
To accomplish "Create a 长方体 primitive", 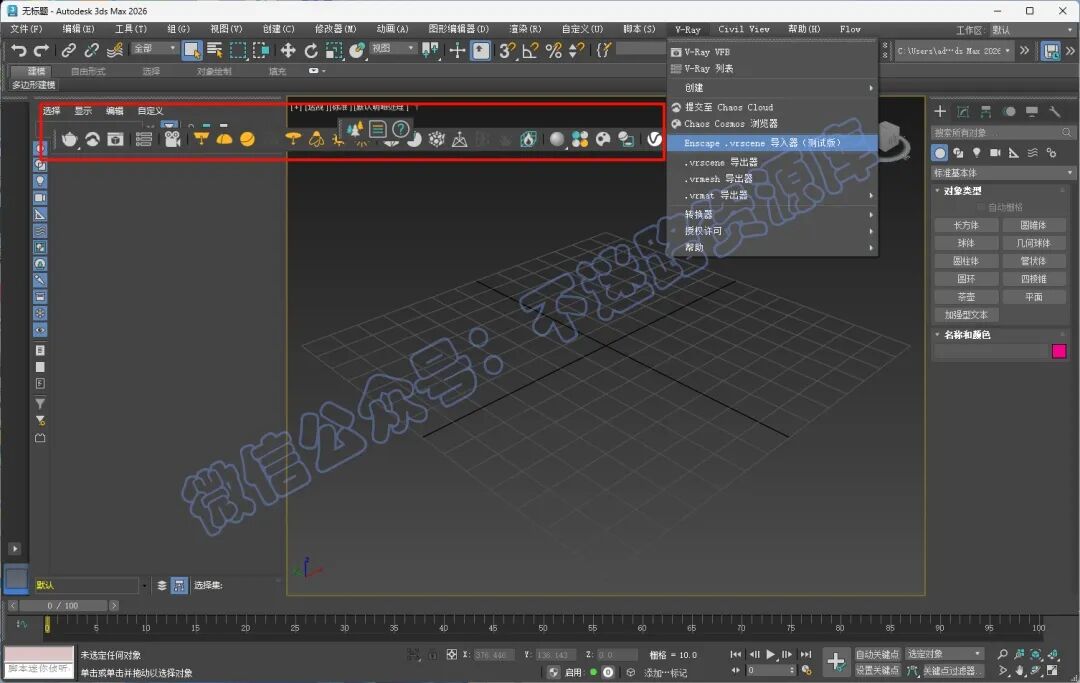I will [x=966, y=225].
